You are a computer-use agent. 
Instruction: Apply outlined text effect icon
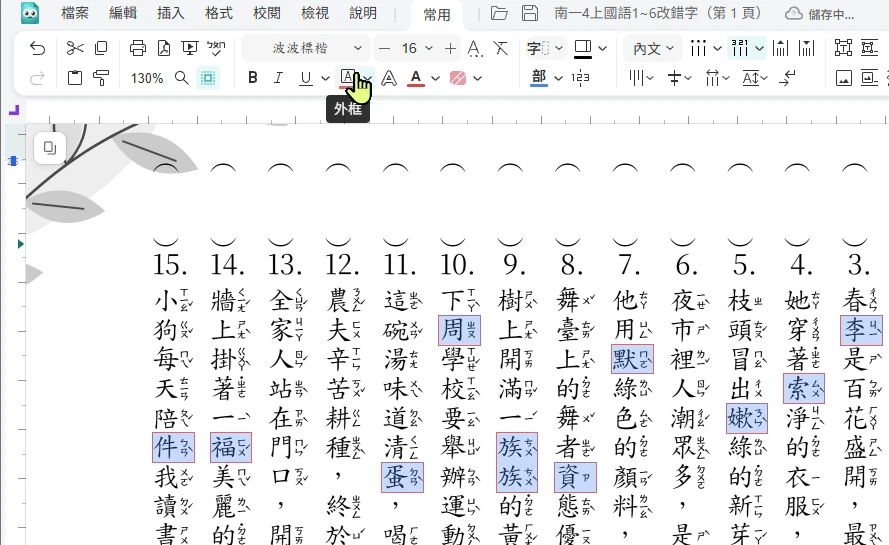point(388,78)
